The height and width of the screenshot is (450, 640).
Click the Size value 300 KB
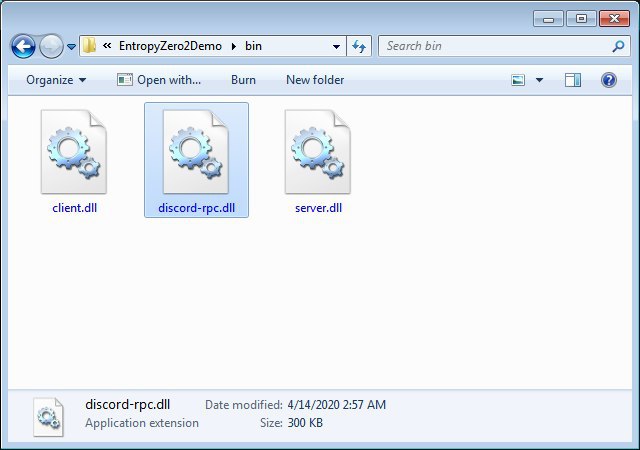[x=305, y=423]
